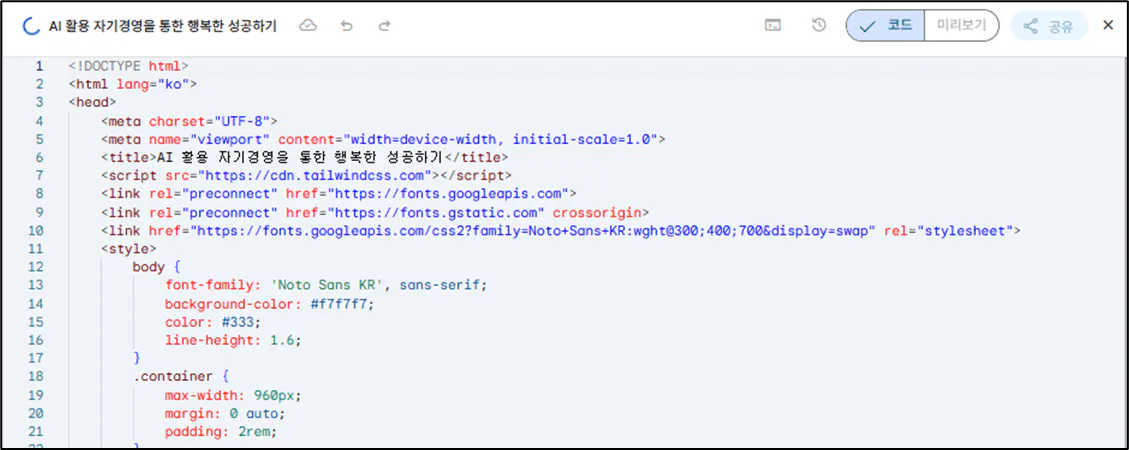Viewport: 1129px width, 450px height.
Task: Click the 'color: #333;' line
Action: tap(213, 322)
